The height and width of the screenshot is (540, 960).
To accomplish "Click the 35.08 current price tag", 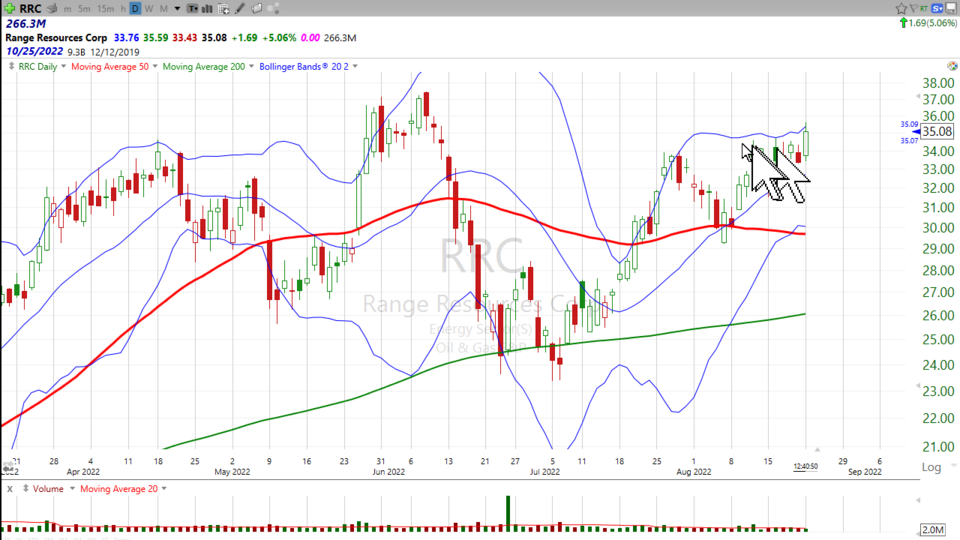I will point(937,132).
